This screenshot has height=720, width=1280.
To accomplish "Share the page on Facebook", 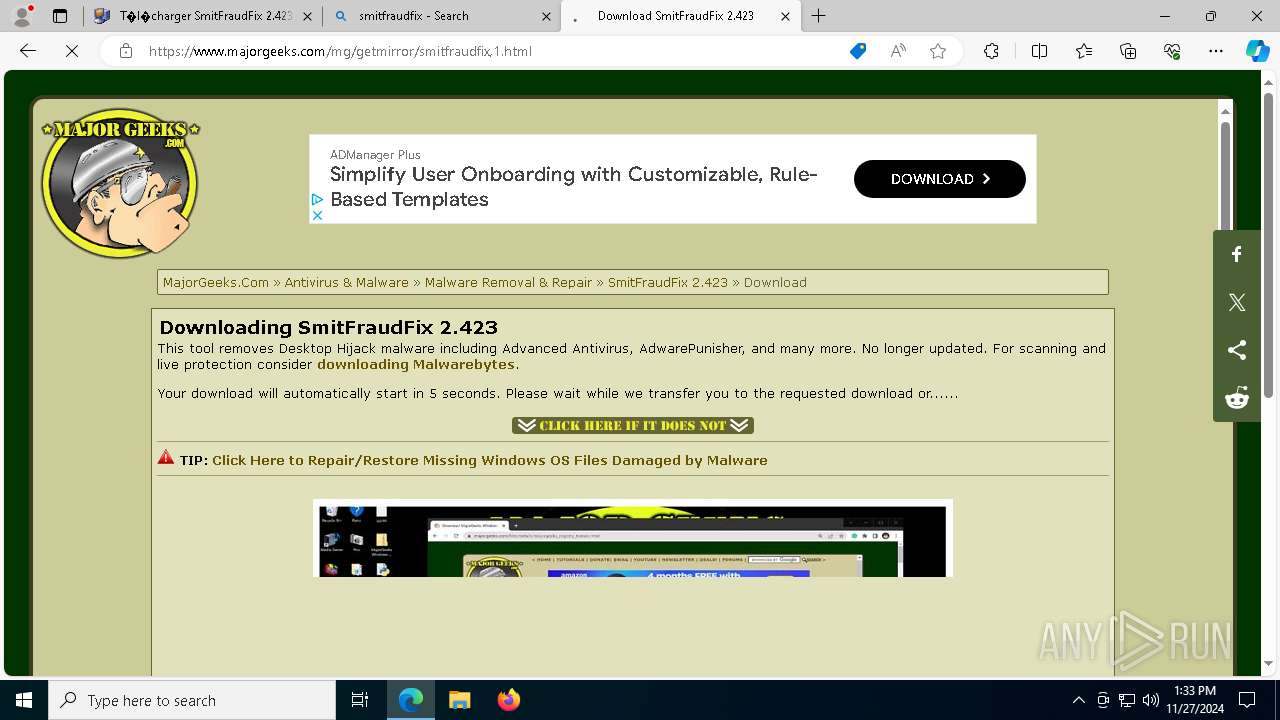I will point(1237,254).
